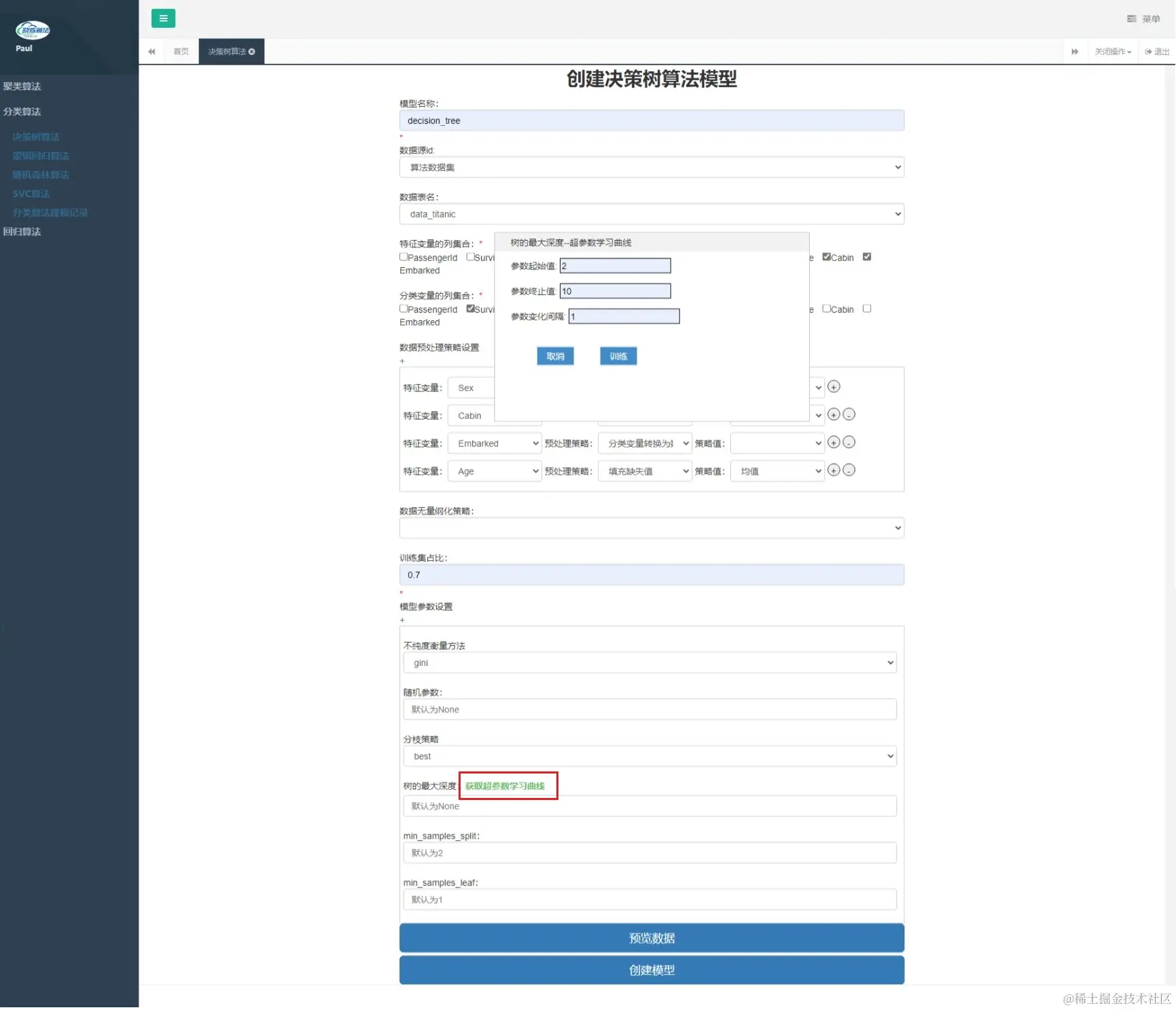Viewport: 1176px width, 1010px height.
Task: Check PassengerId in the 特征变量 column list
Action: pos(404,257)
